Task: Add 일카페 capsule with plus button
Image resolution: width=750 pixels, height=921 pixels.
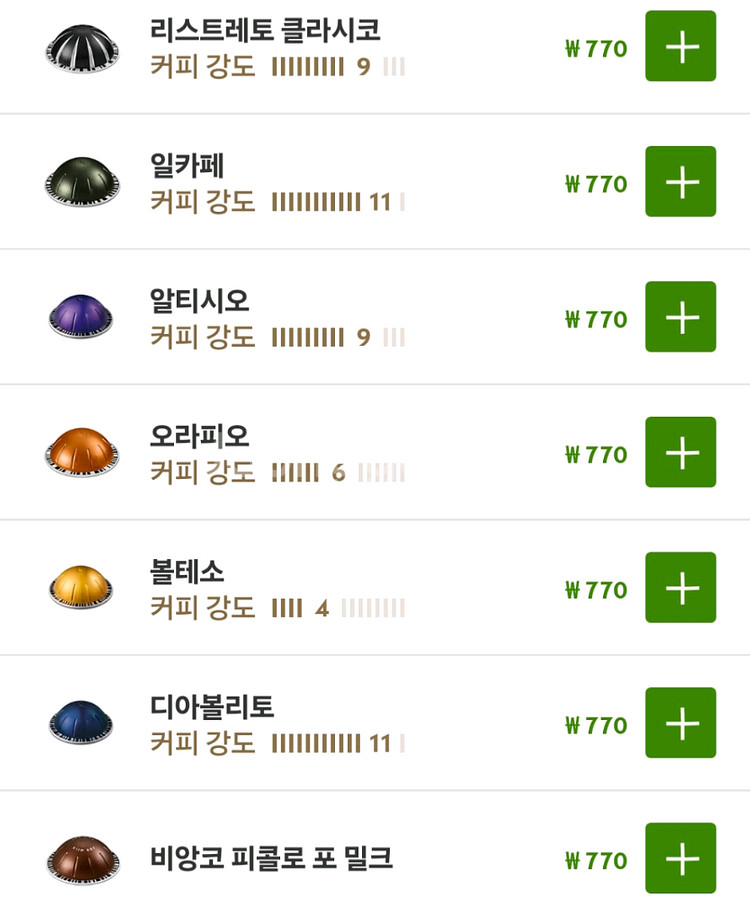Action: point(680,182)
